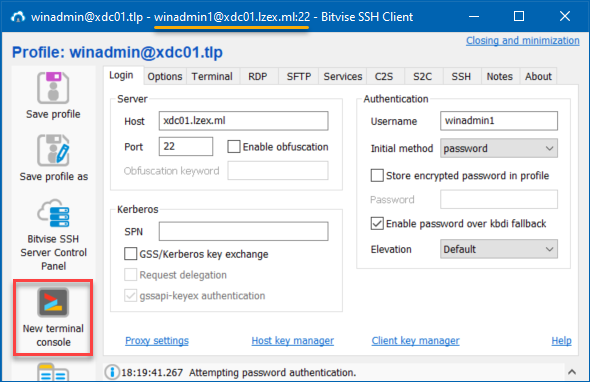Click the Port input field
590x382 pixels.
point(186,146)
